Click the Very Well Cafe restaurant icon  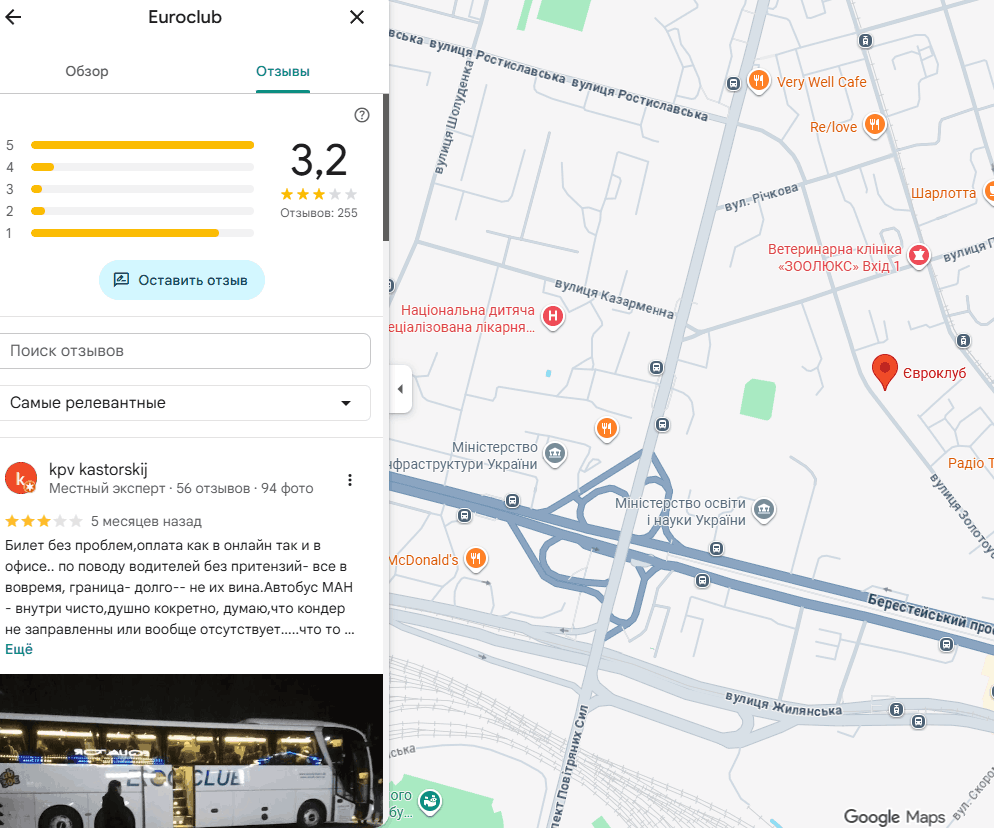[759, 81]
